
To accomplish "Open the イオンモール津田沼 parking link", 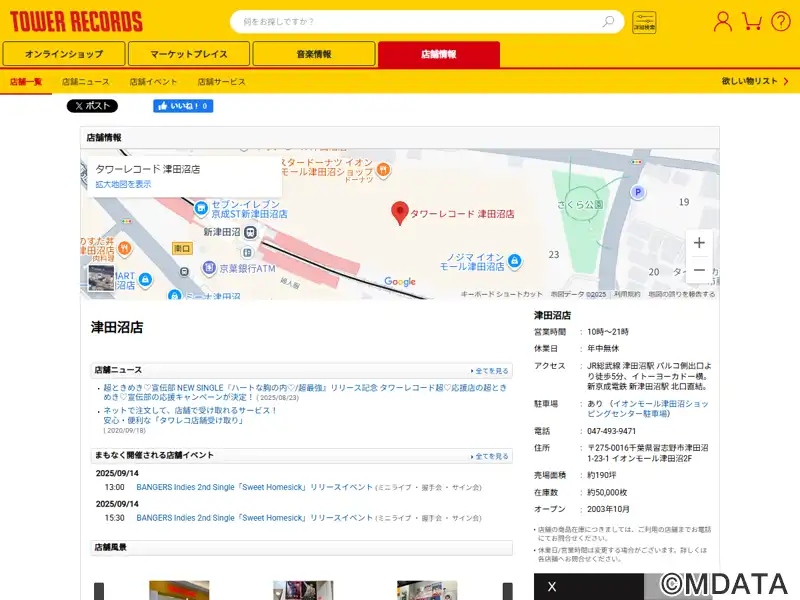I will (x=649, y=409).
